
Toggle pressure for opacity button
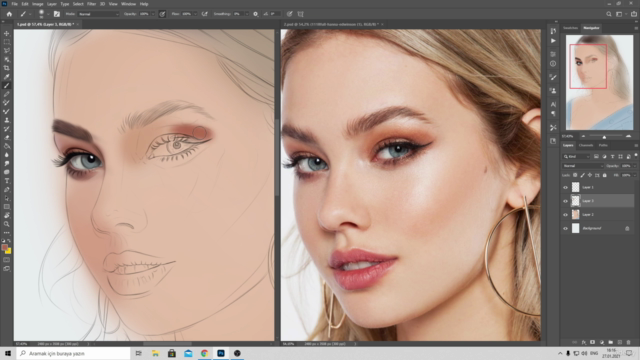pyautogui.click(x=162, y=14)
